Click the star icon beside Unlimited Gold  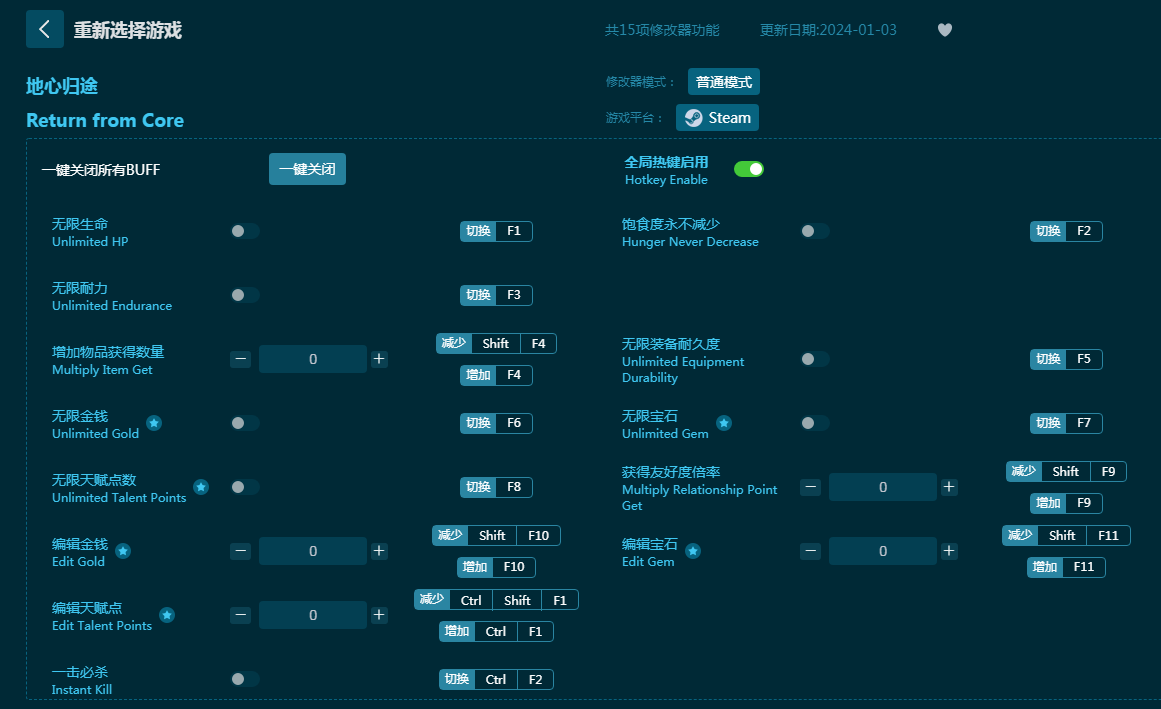click(154, 423)
